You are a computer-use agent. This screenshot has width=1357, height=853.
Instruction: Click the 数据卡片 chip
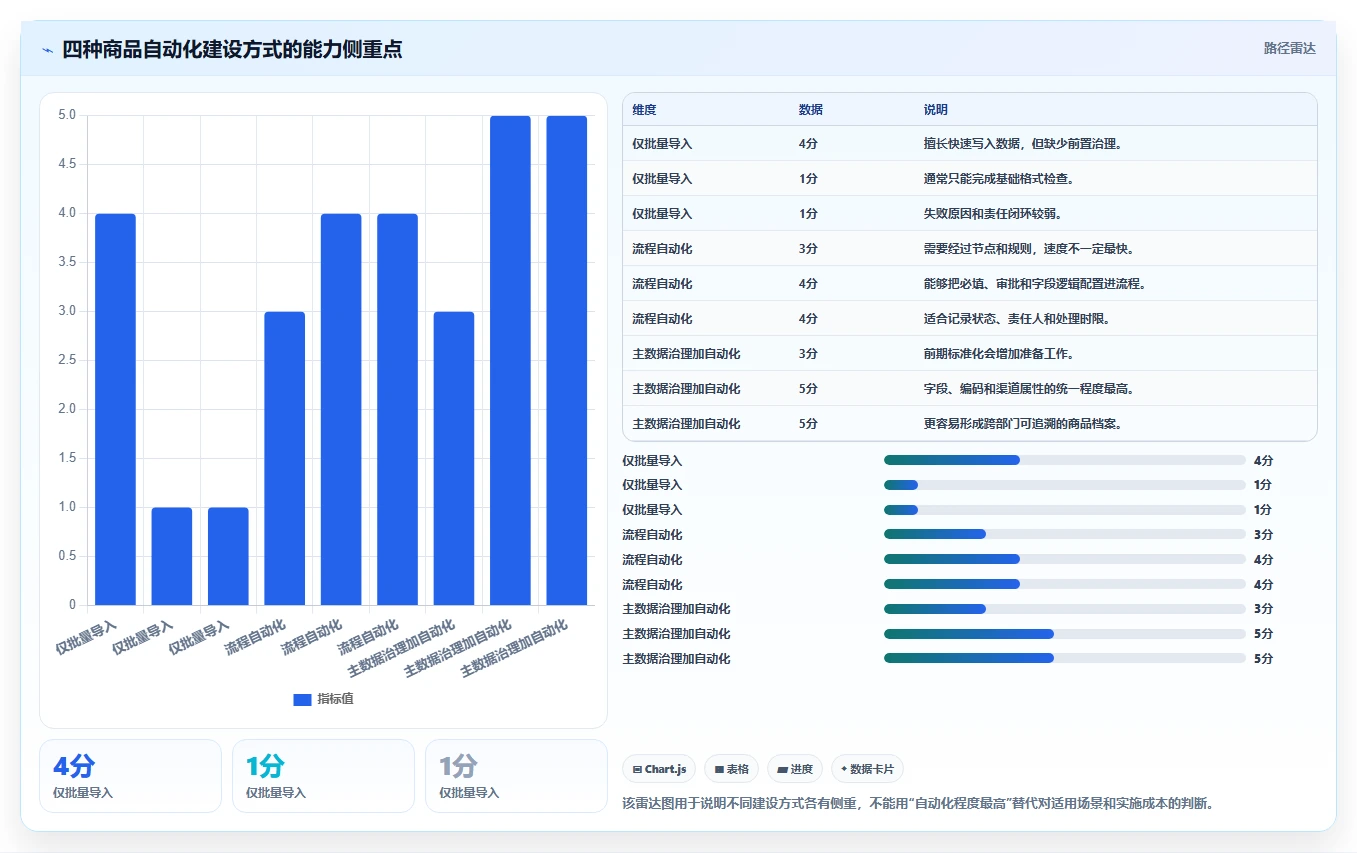868,769
